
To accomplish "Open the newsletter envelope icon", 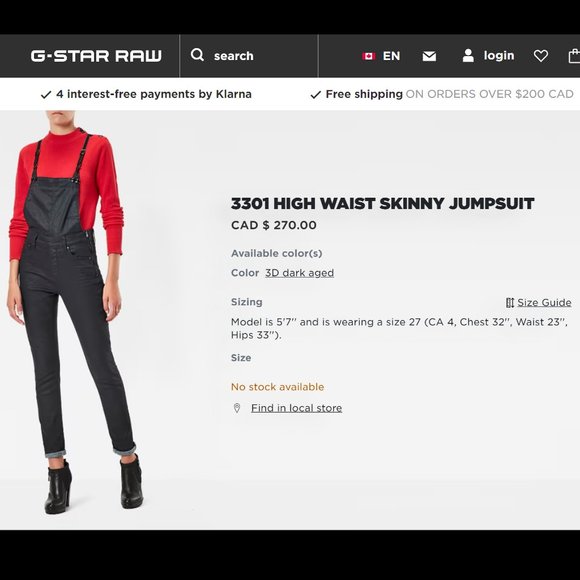I will click(x=429, y=56).
